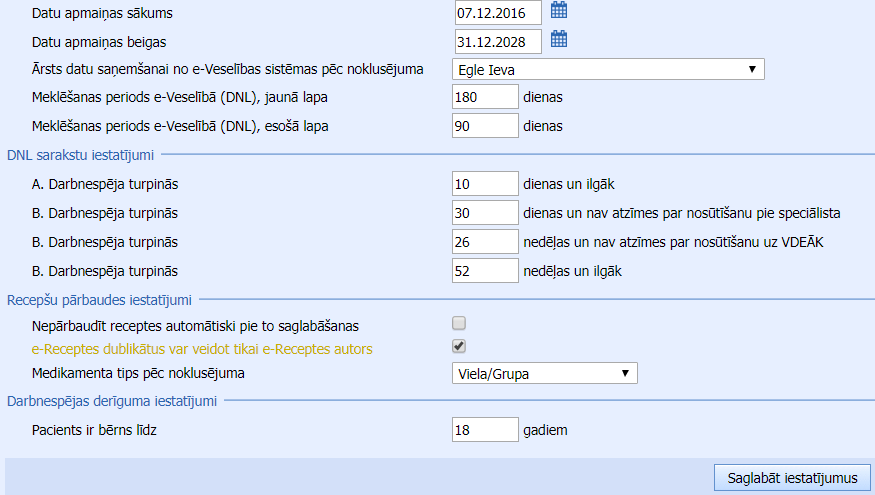Click the DNL sarakstu iestatījumi section header
Viewport: 875px width, 495px height.
81,155
